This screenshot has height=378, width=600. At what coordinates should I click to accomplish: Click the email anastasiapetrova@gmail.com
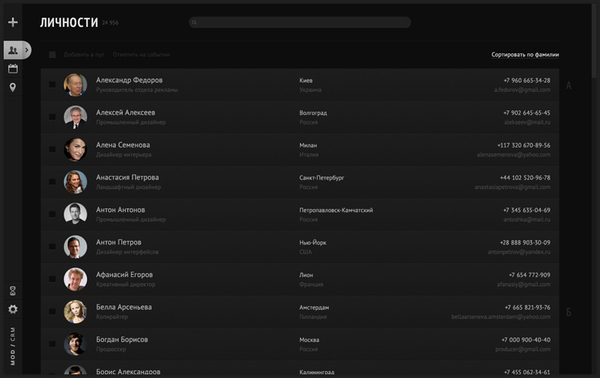pos(513,187)
